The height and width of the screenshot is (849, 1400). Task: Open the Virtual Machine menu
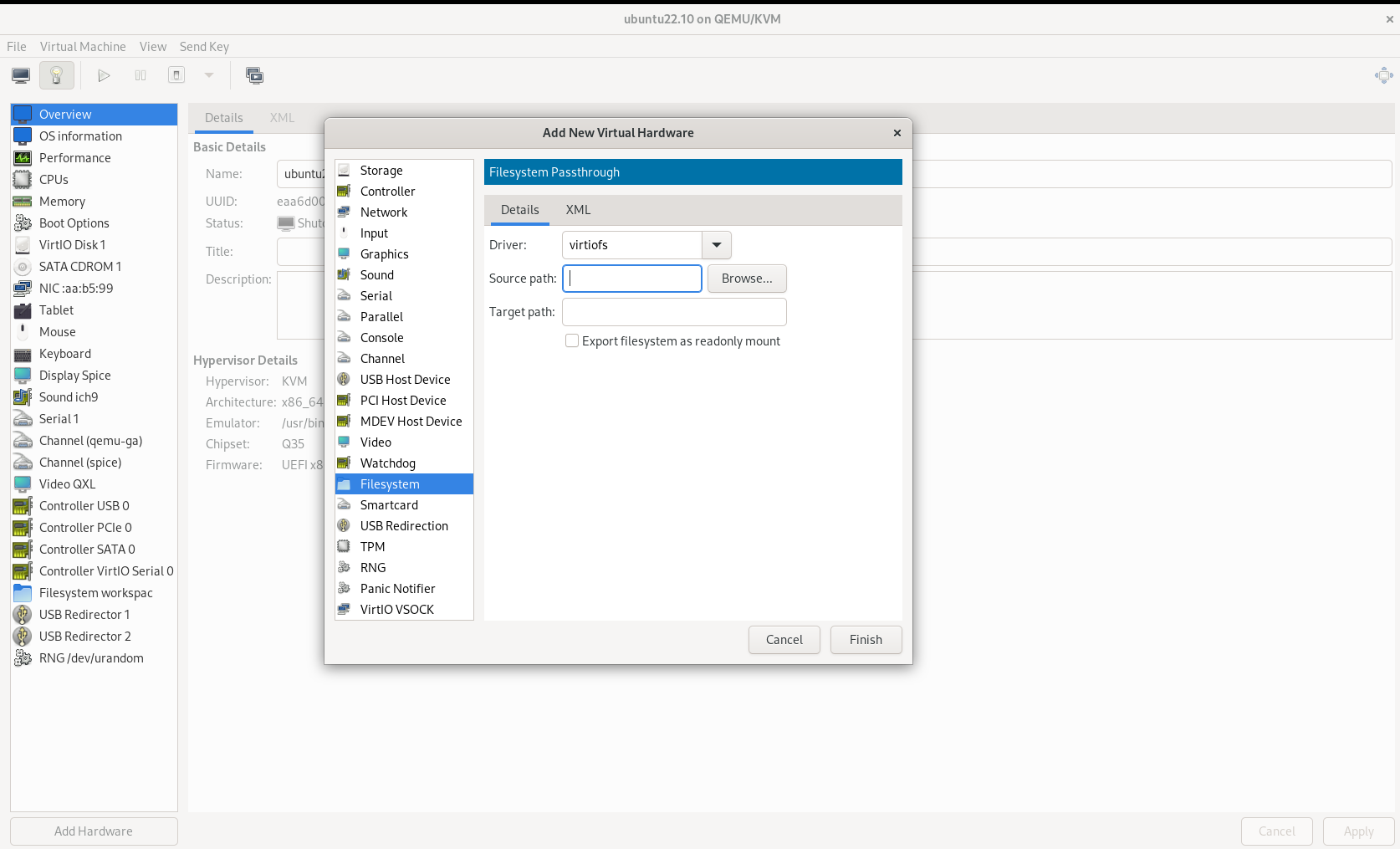click(83, 47)
